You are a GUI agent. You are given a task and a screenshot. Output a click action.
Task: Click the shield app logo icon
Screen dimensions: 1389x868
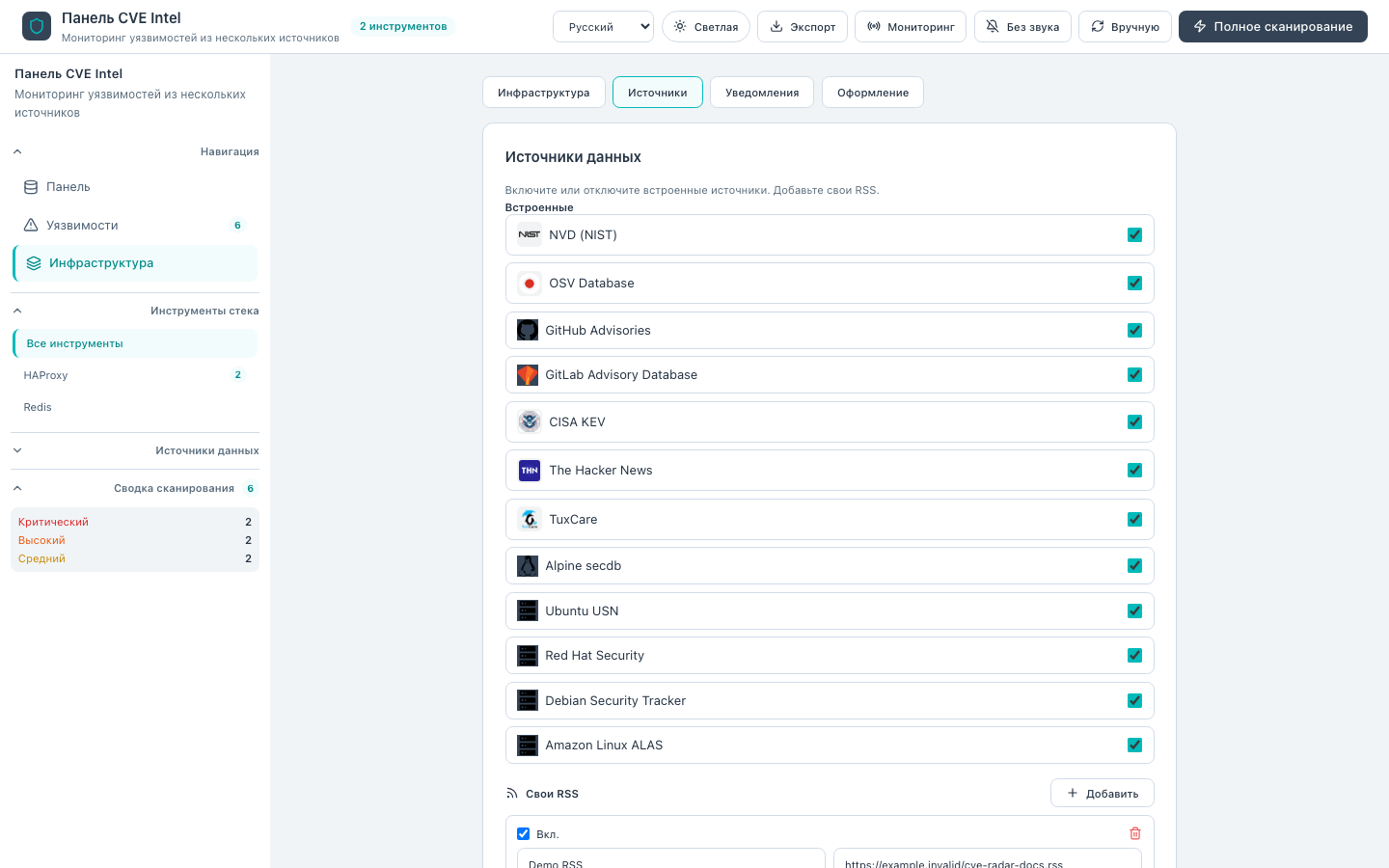[x=37, y=26]
